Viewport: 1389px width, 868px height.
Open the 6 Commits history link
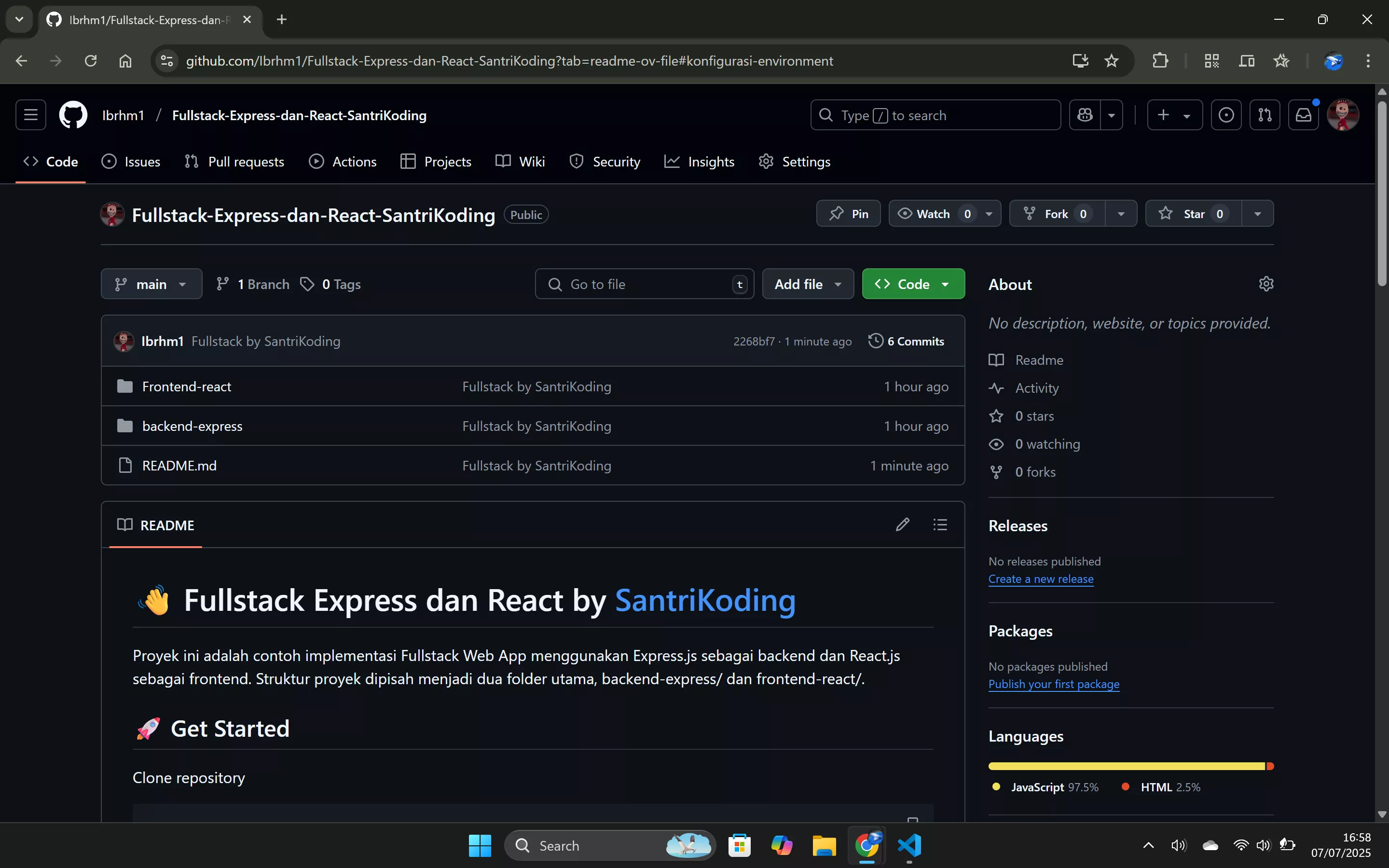point(906,341)
